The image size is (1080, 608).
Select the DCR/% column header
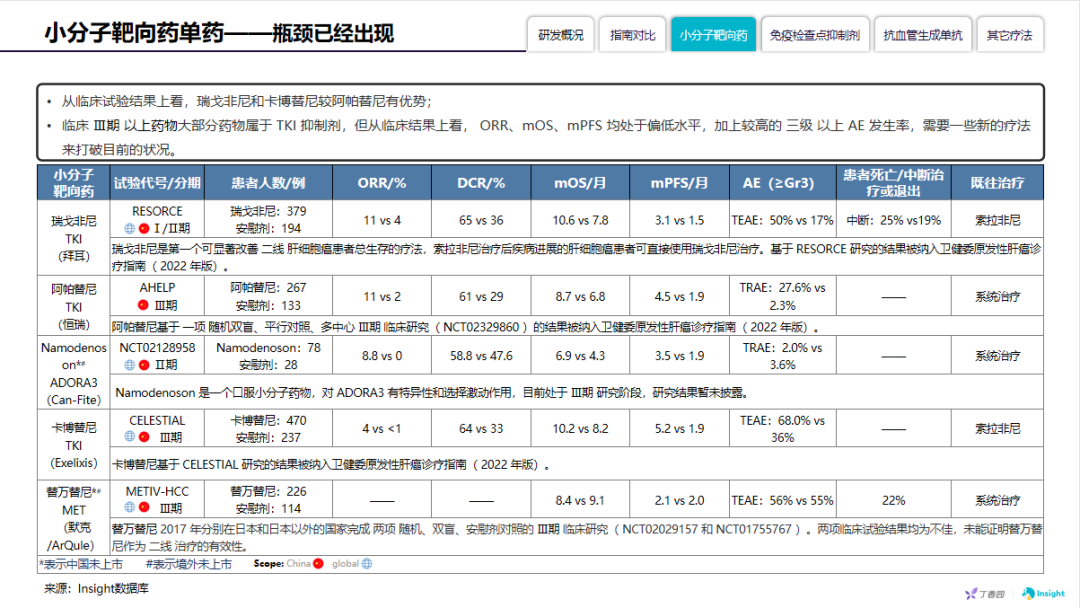coord(481,182)
